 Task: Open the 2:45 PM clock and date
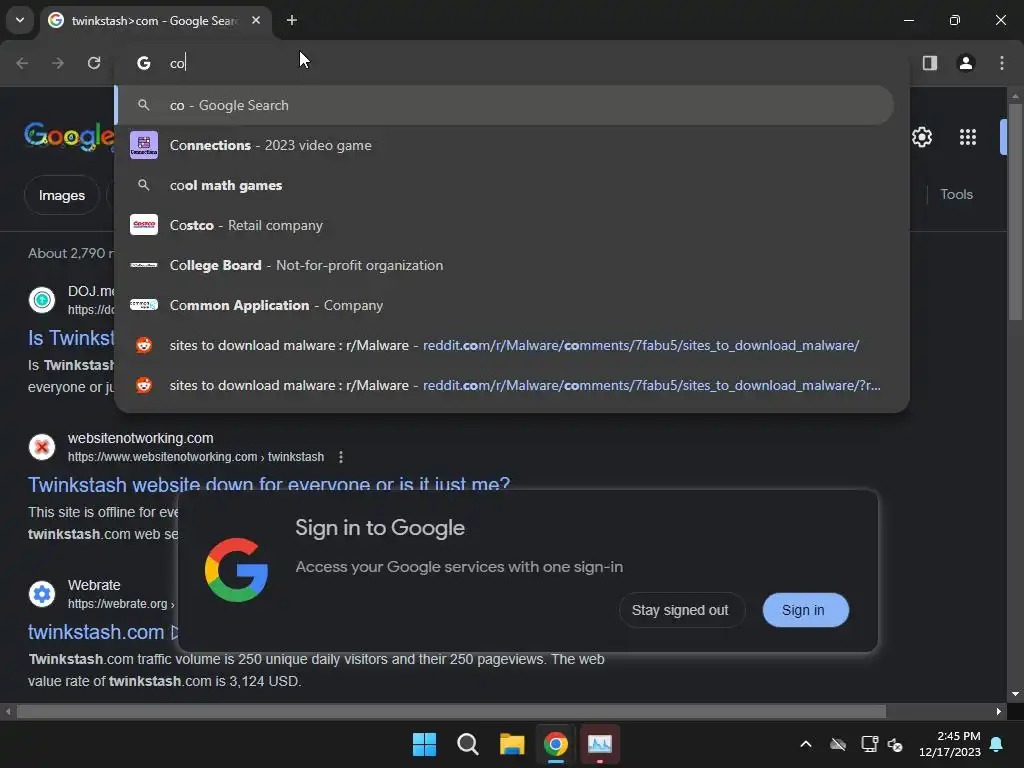click(950, 744)
